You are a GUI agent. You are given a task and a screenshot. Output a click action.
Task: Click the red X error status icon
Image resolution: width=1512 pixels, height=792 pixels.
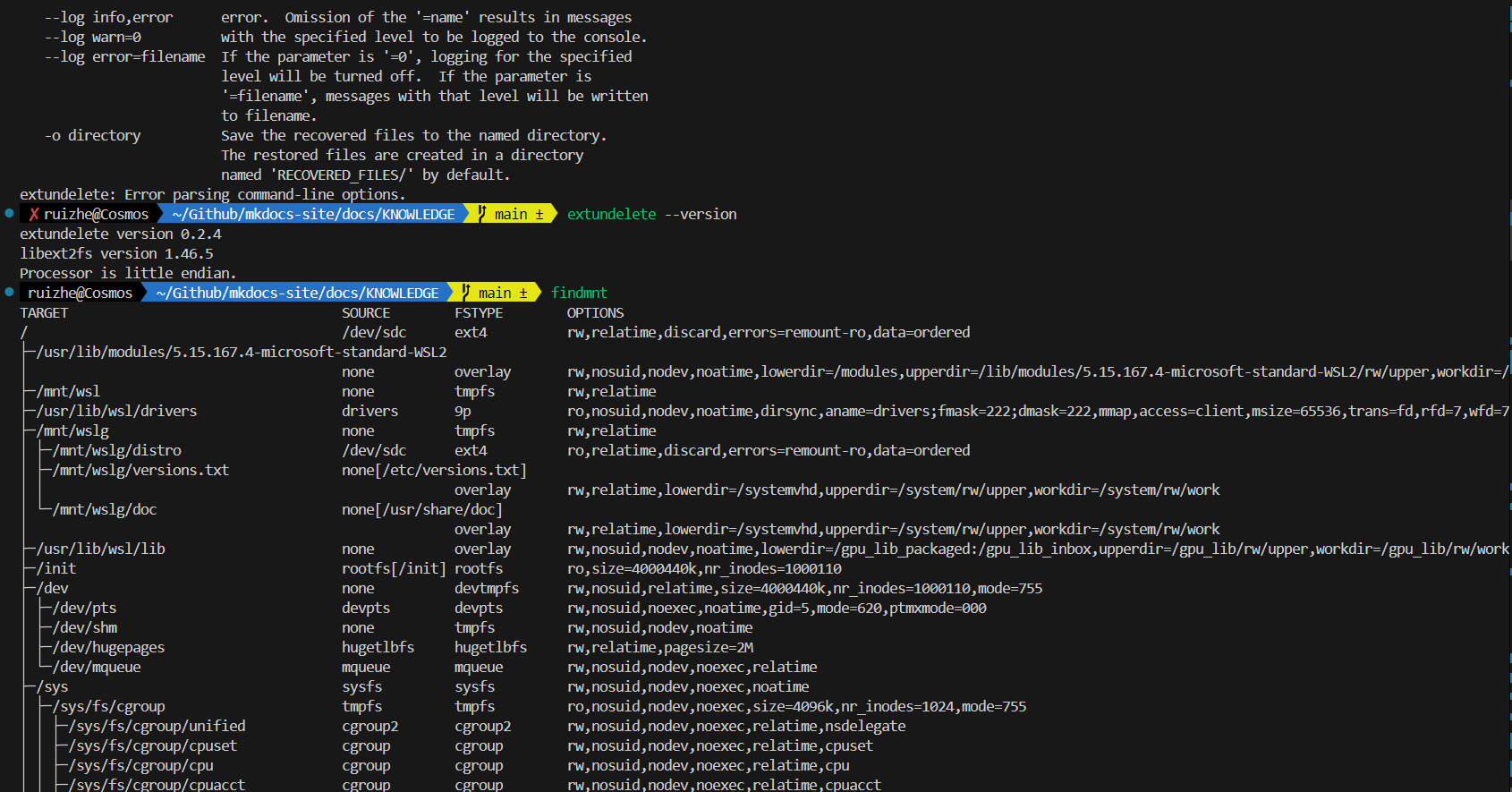[x=34, y=215]
